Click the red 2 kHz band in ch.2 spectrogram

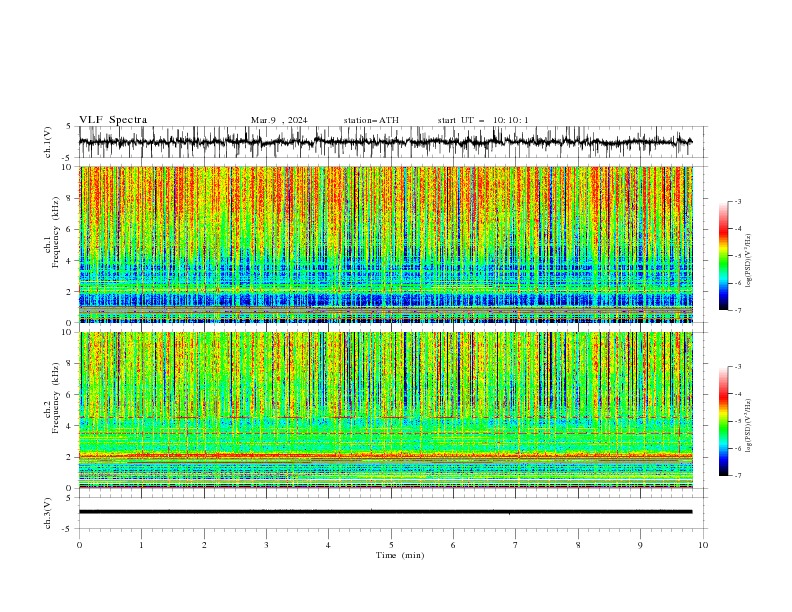[x=386, y=456]
